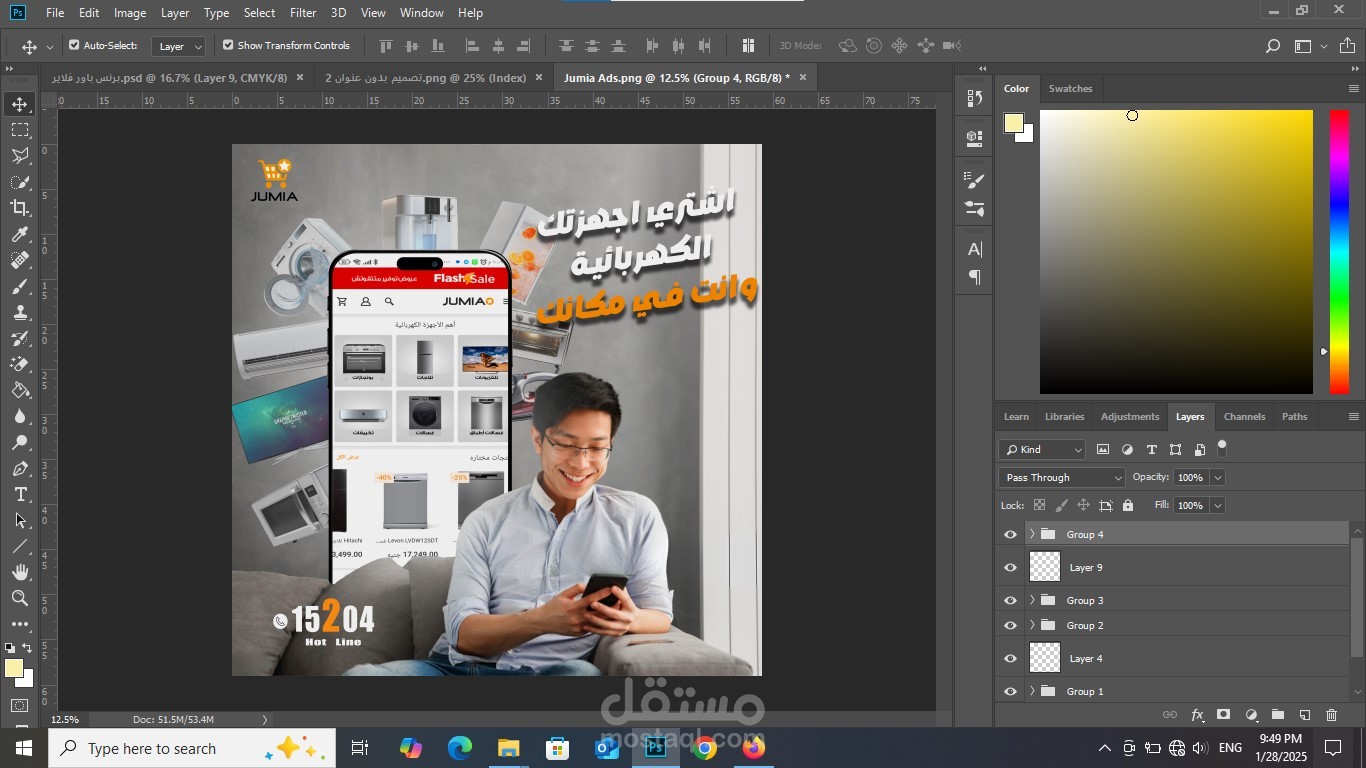This screenshot has height=768, width=1366.
Task: Expand the Group 1 folder
Action: 1032,691
